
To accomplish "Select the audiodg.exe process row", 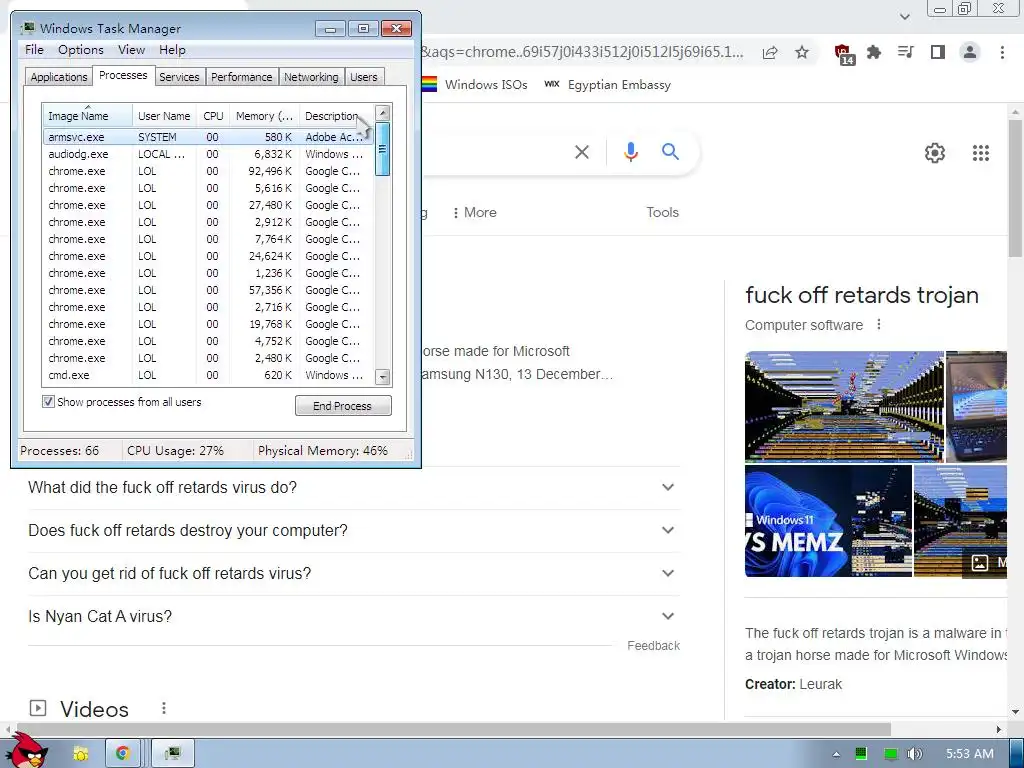I will 209,154.
